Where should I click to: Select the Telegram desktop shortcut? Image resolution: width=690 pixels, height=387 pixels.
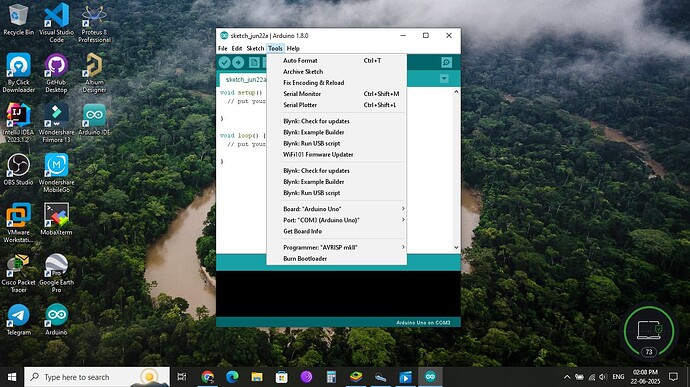pos(18,320)
